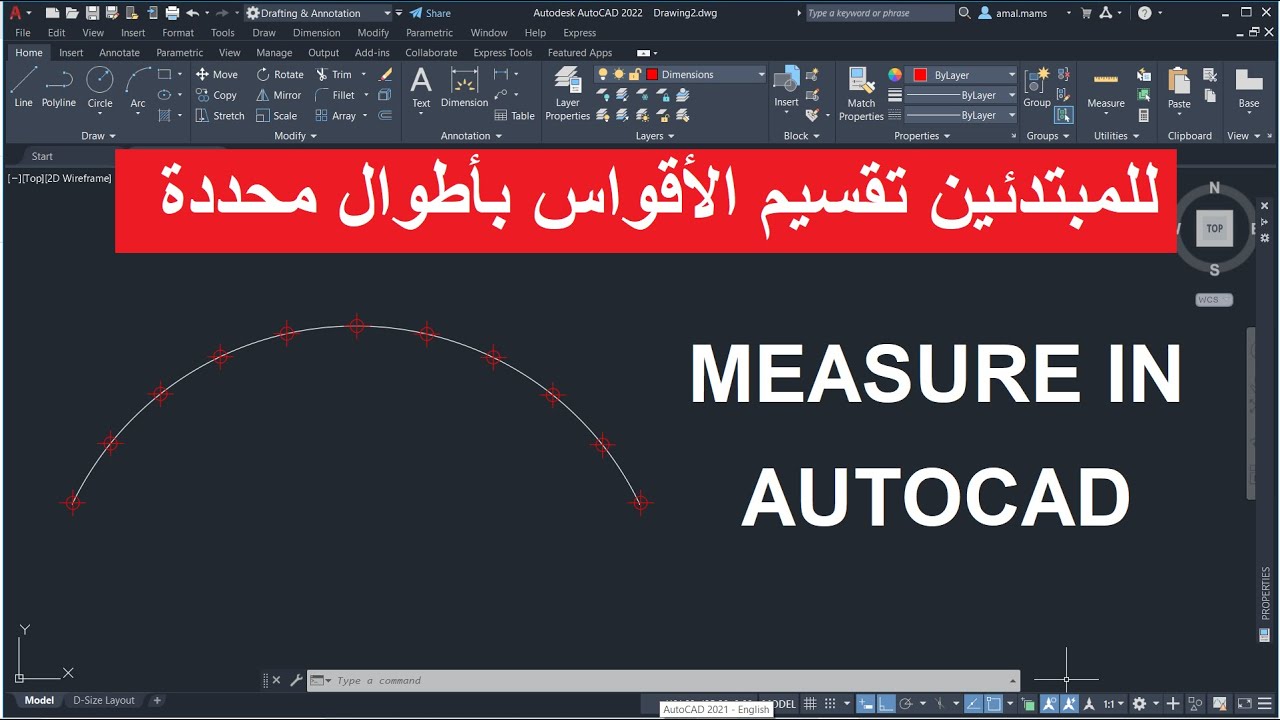Image resolution: width=1280 pixels, height=720 pixels.
Task: Open Quick Calculator in Utilities panel
Action: (x=1144, y=116)
